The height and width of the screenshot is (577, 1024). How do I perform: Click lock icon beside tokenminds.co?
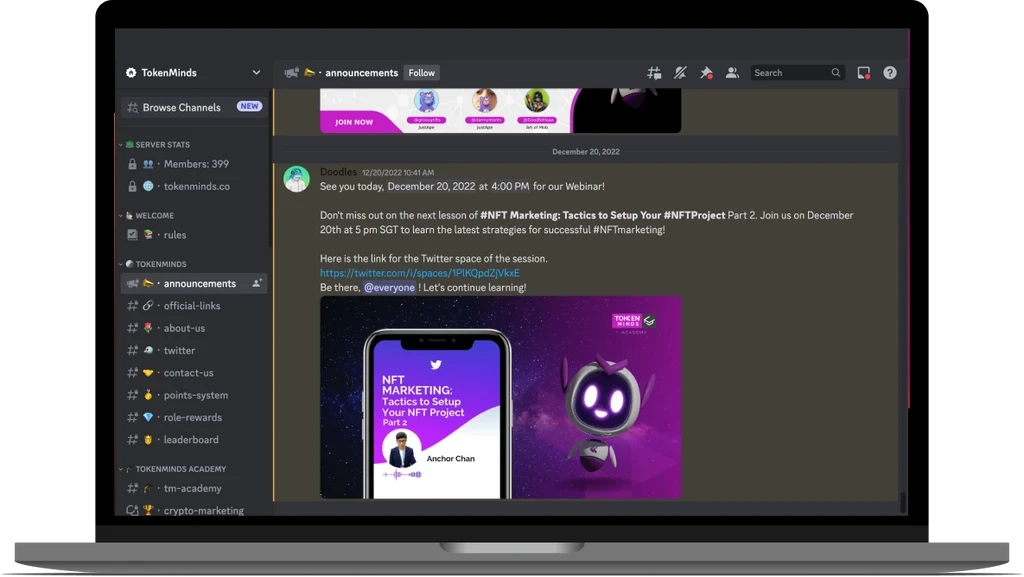132,187
